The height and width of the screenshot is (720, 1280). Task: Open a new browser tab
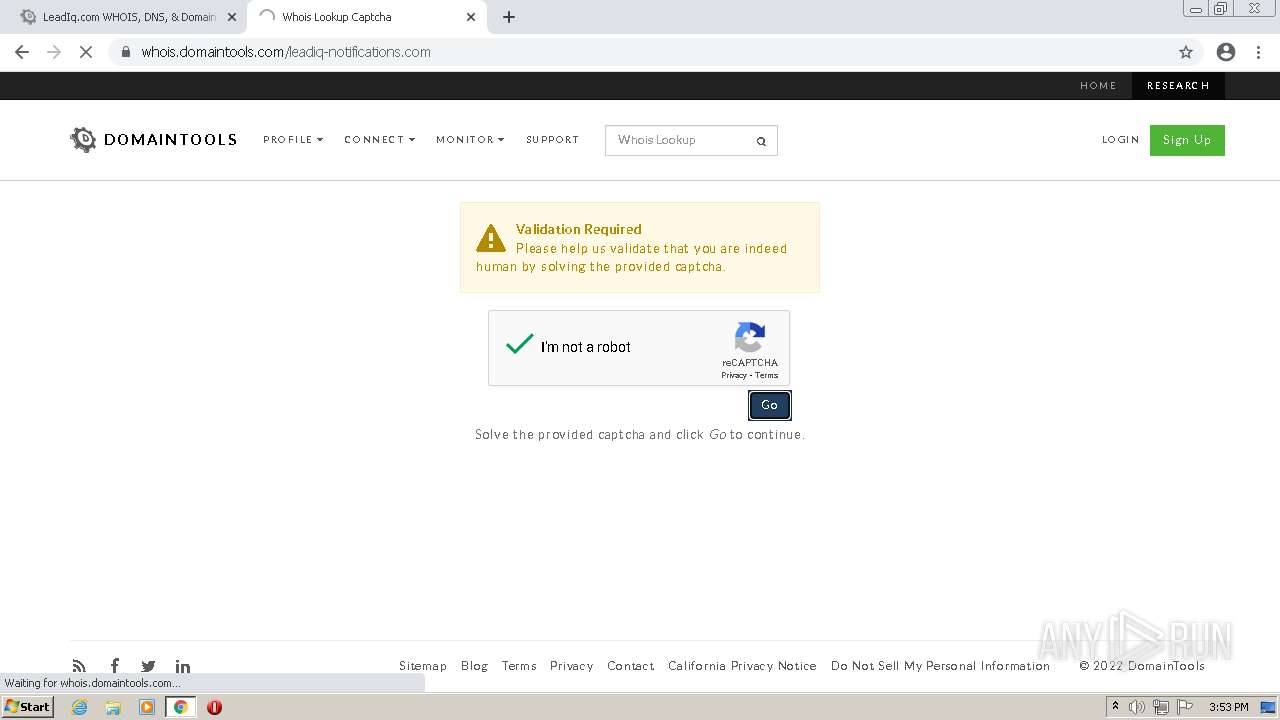click(509, 17)
